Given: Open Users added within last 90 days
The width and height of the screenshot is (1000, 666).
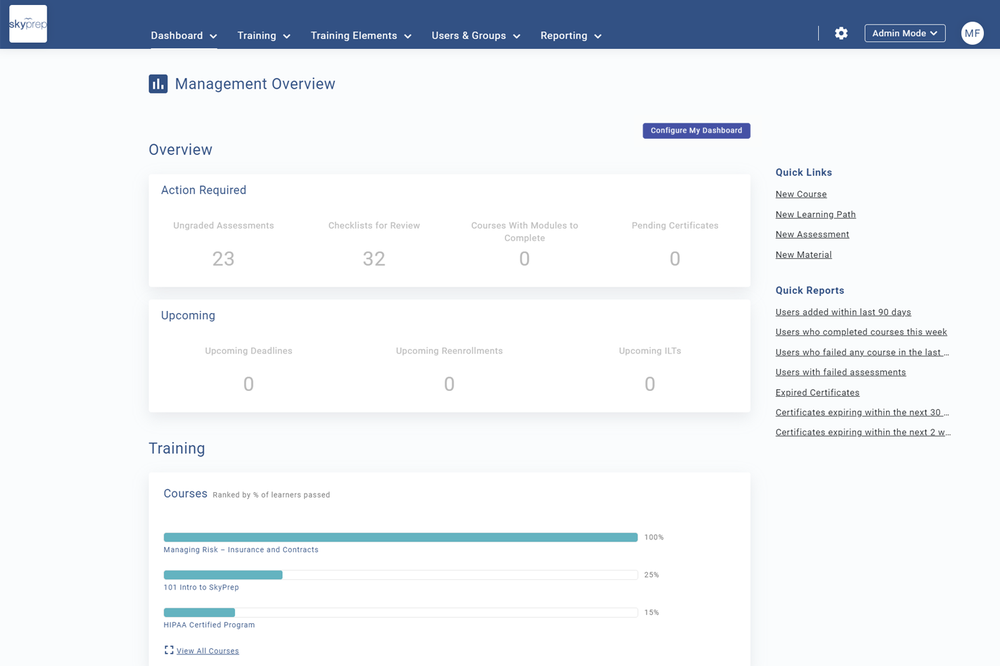Looking at the screenshot, I should [x=843, y=311].
